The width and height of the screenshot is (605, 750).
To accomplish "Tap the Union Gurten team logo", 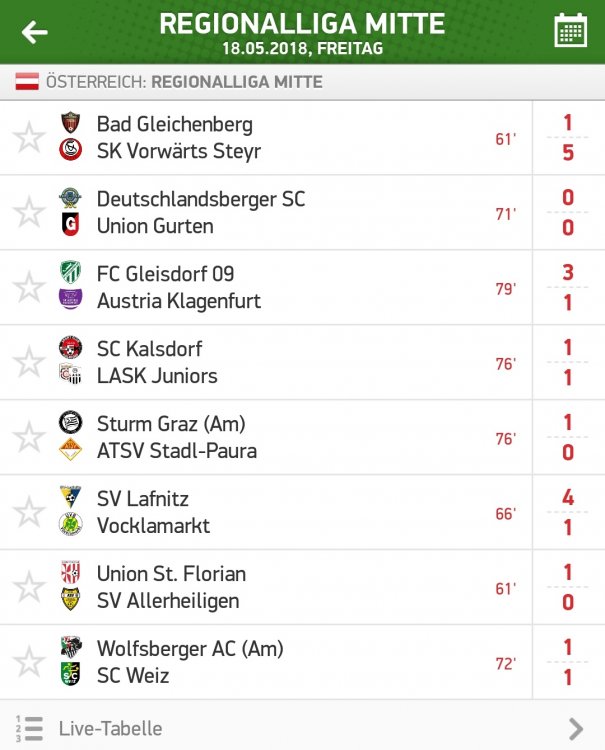I will pyautogui.click(x=71, y=225).
